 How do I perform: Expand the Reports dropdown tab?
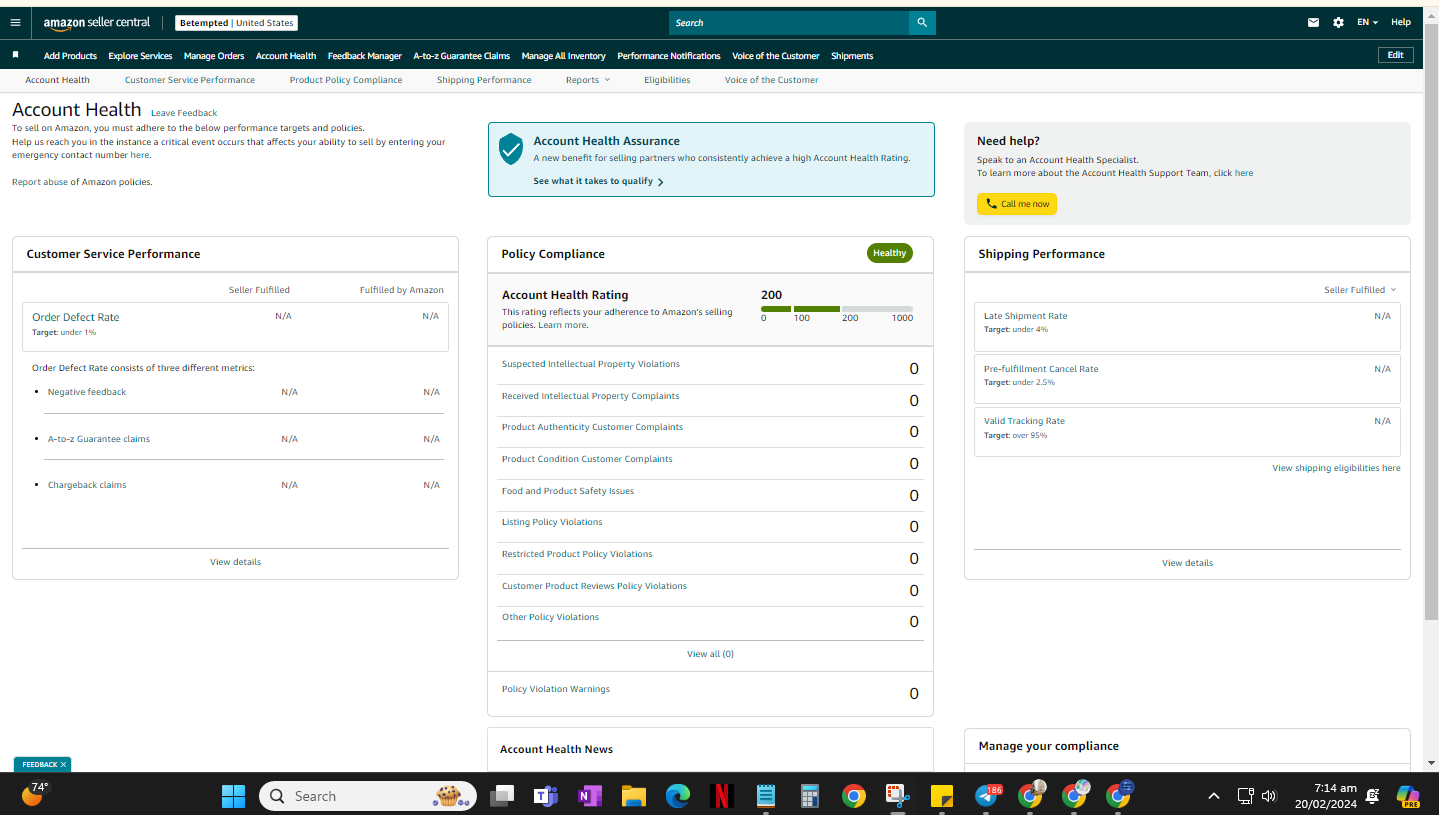pyautogui.click(x=587, y=80)
